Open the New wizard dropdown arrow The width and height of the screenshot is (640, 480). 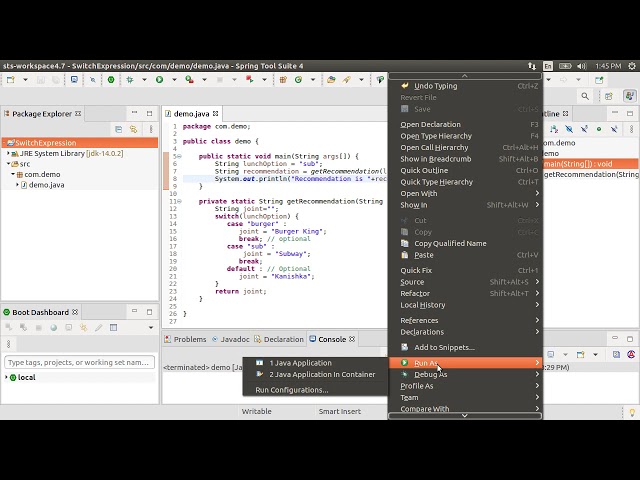pyautogui.click(x=25, y=80)
